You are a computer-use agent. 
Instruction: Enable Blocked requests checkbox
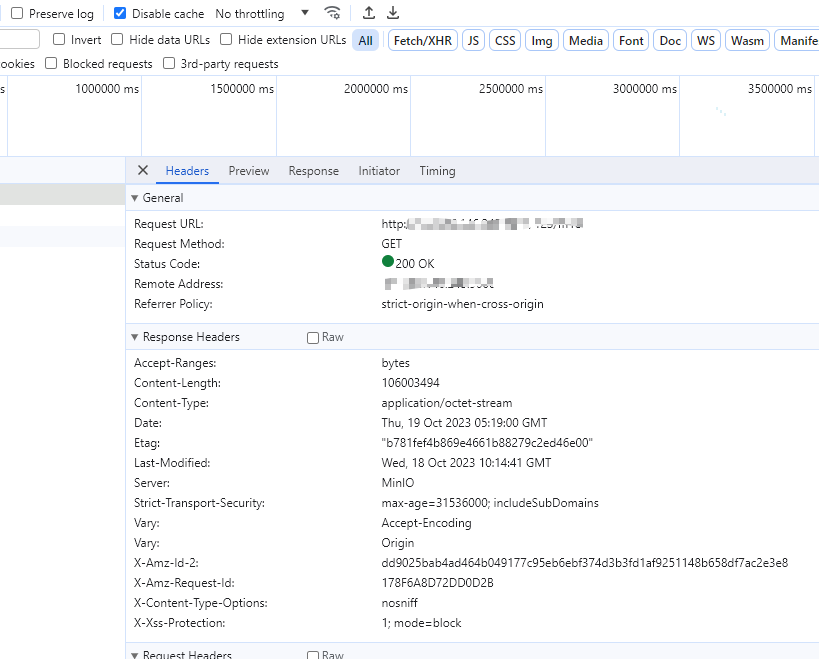[51, 63]
